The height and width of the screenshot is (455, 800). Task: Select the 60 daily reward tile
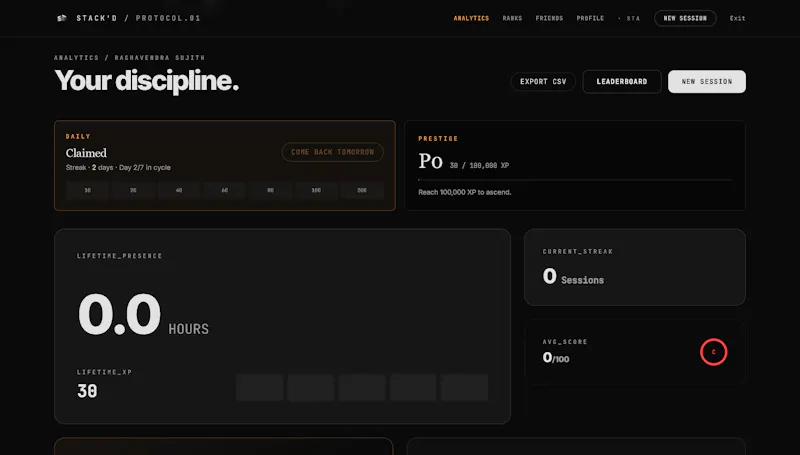pos(224,190)
